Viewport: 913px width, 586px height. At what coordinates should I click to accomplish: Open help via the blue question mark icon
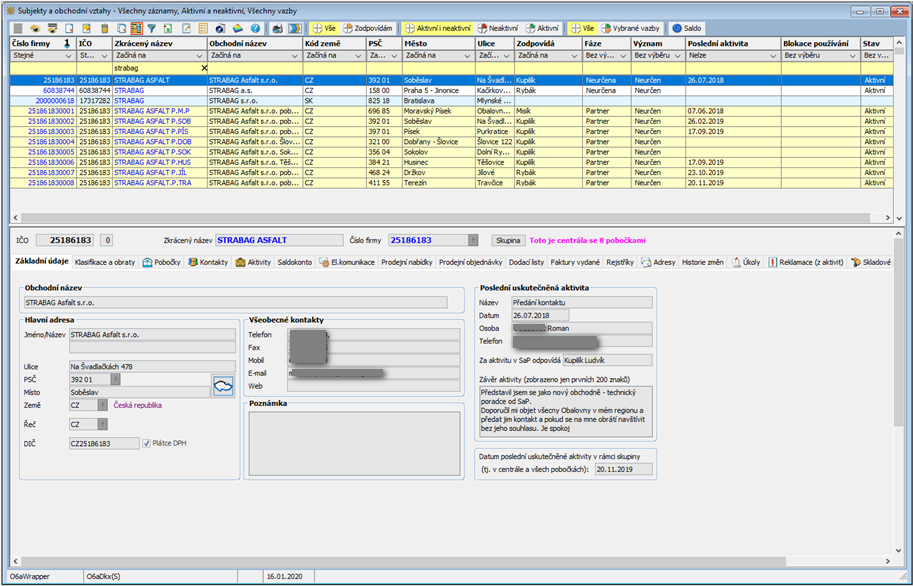[255, 29]
